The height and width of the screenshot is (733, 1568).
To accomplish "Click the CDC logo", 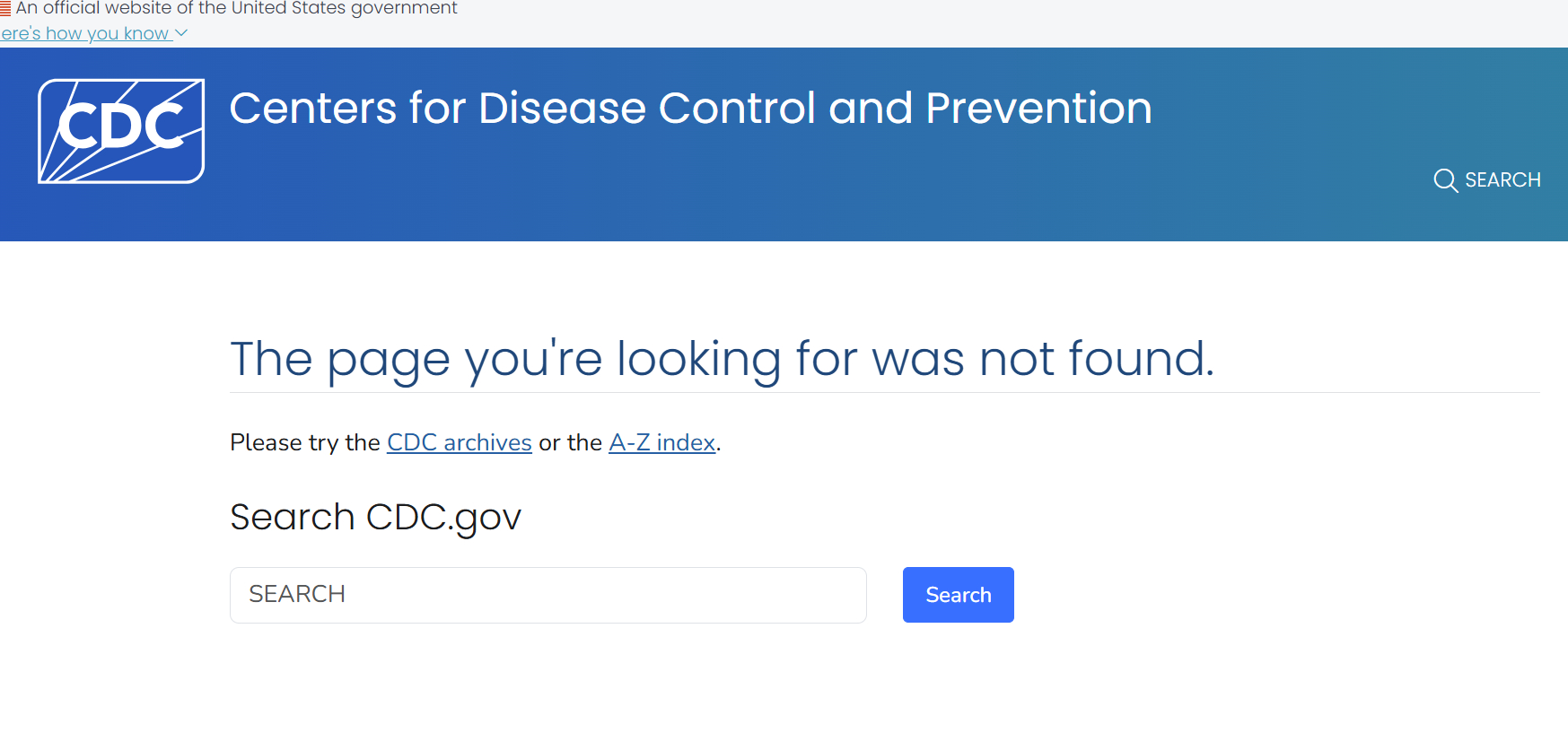I will (x=121, y=131).
